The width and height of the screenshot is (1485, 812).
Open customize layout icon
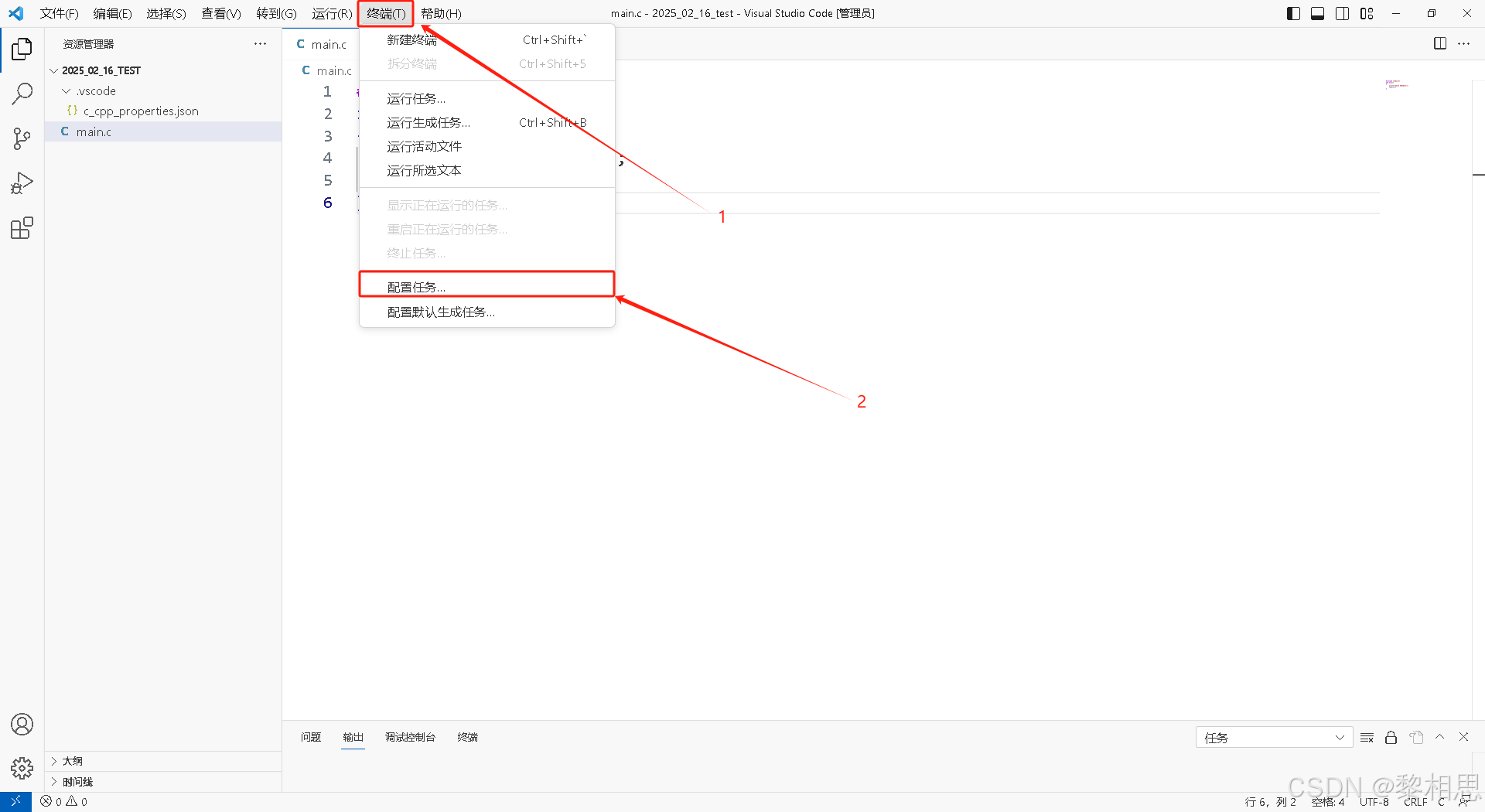point(1367,13)
